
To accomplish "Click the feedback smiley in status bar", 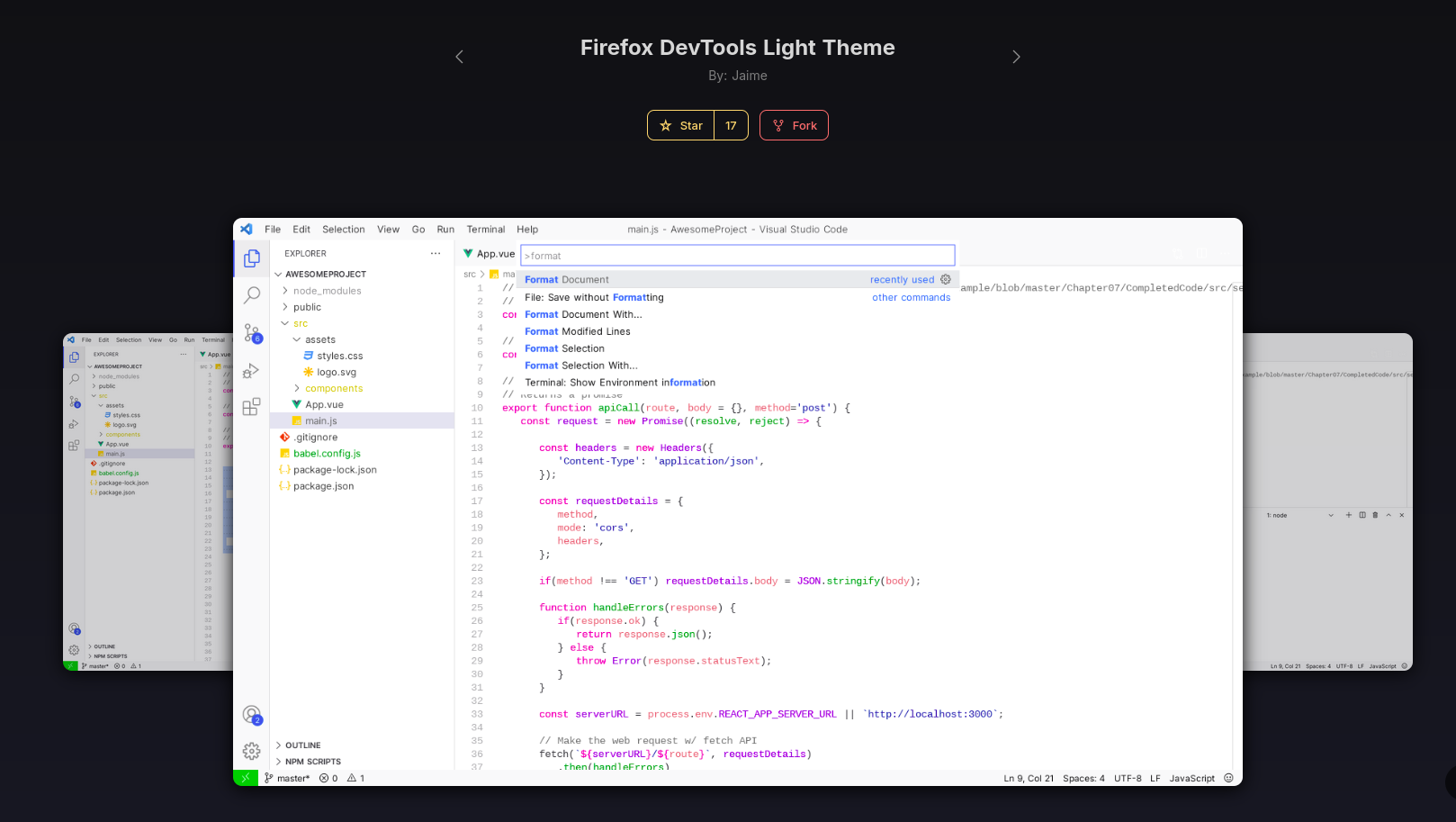I will (x=1228, y=778).
